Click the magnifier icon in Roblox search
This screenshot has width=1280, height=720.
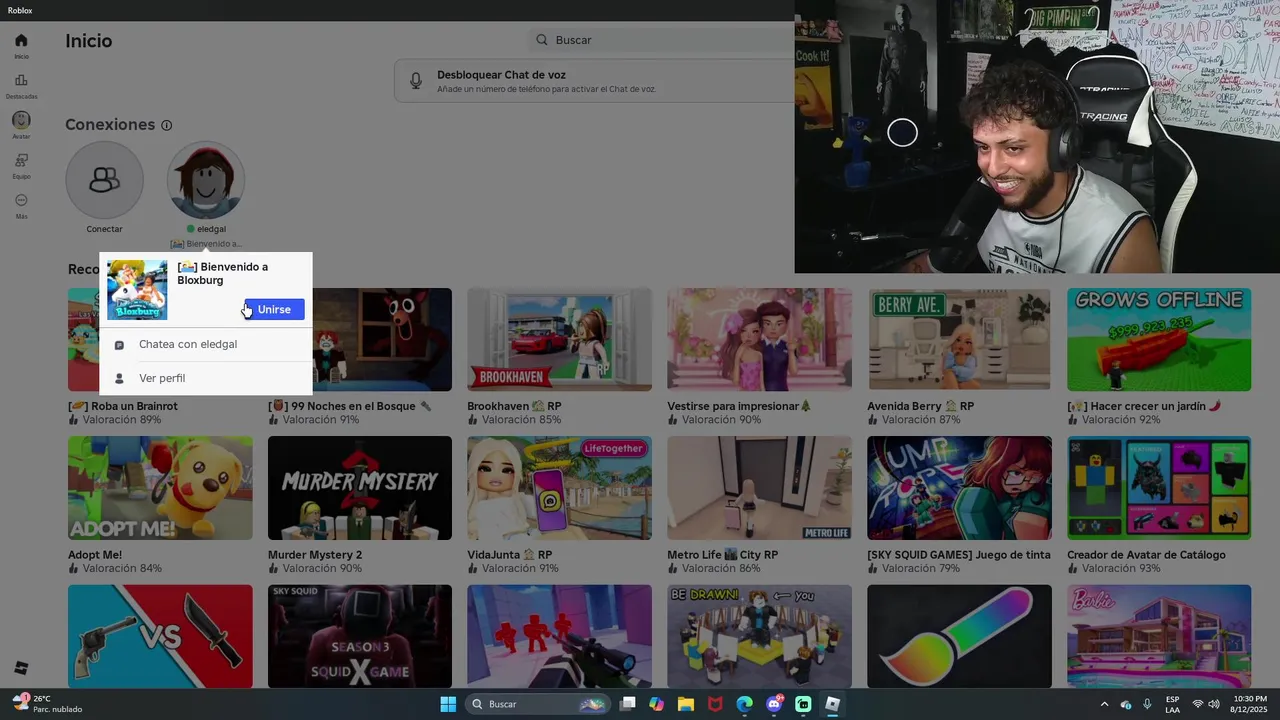pos(542,40)
